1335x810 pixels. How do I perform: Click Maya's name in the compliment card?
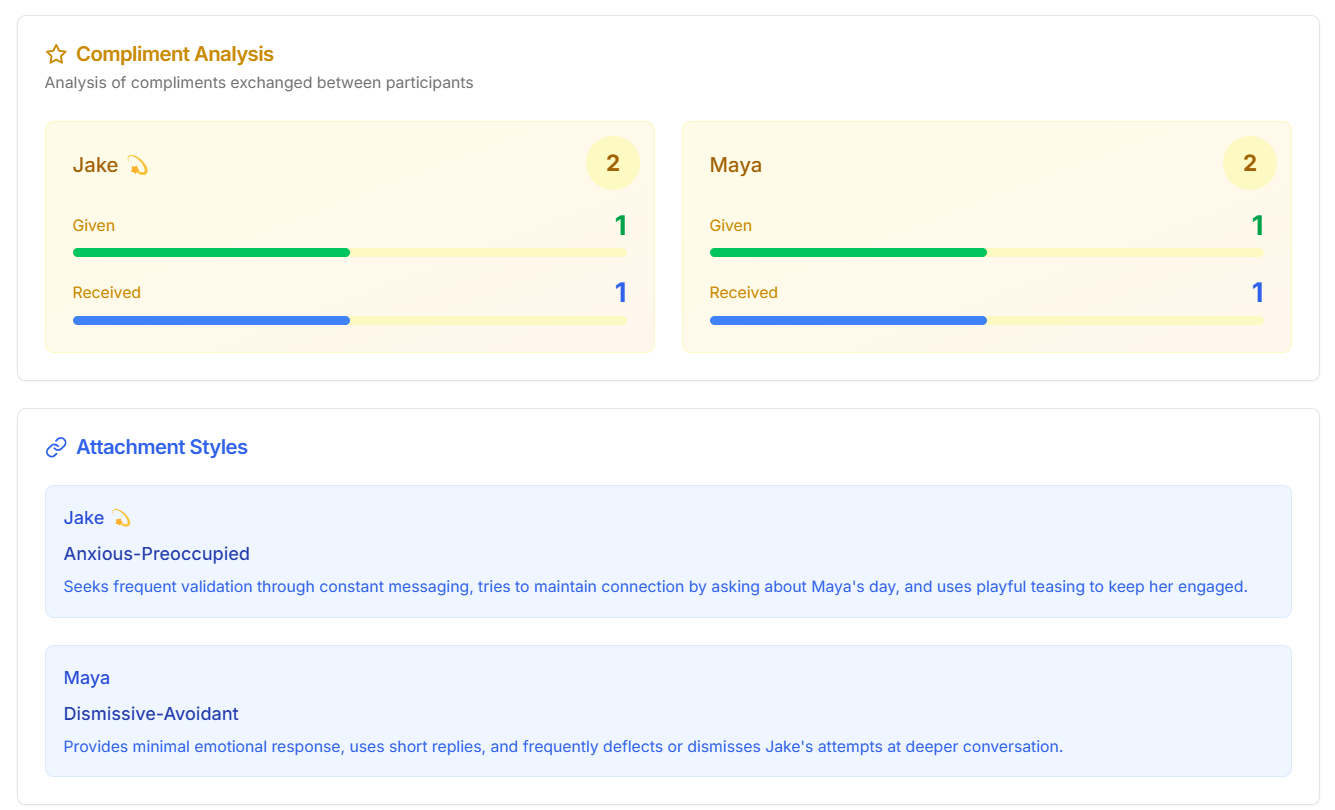click(736, 165)
